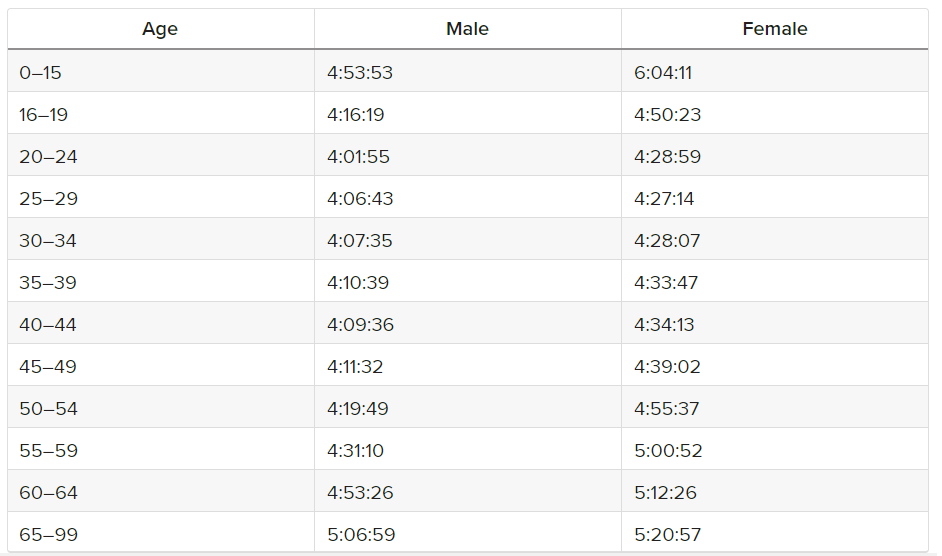Select female time 5:00:52
This screenshot has width=942, height=556.
click(x=668, y=451)
